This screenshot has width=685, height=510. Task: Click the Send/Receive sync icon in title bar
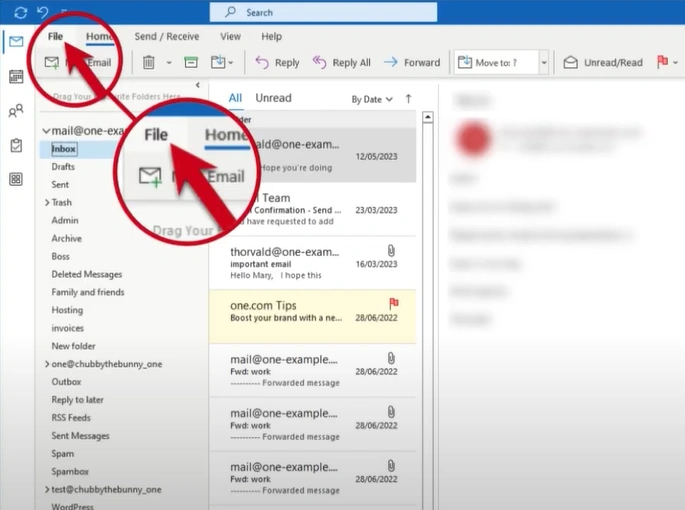(x=21, y=12)
